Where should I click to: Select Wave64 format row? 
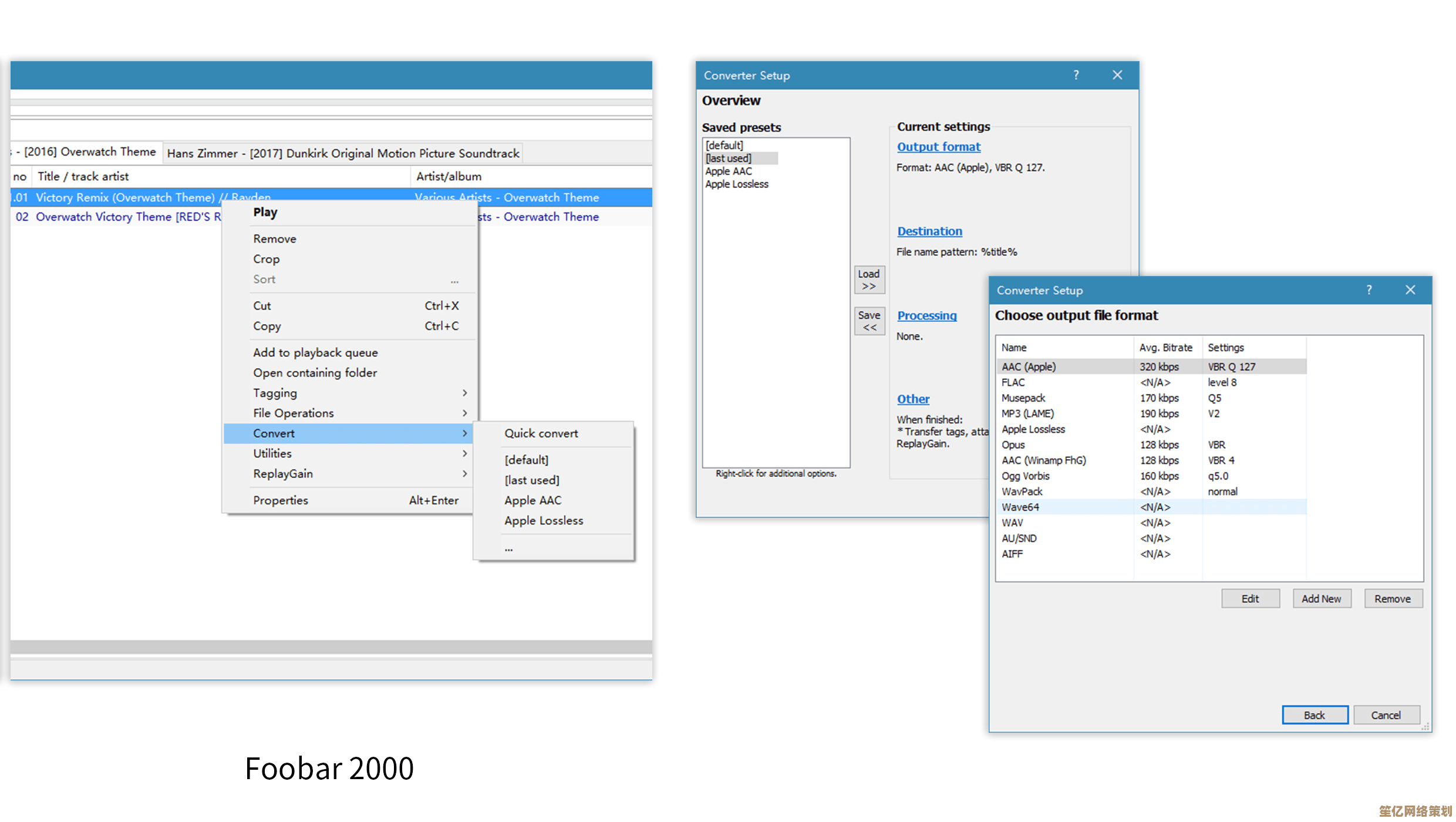coord(1151,507)
